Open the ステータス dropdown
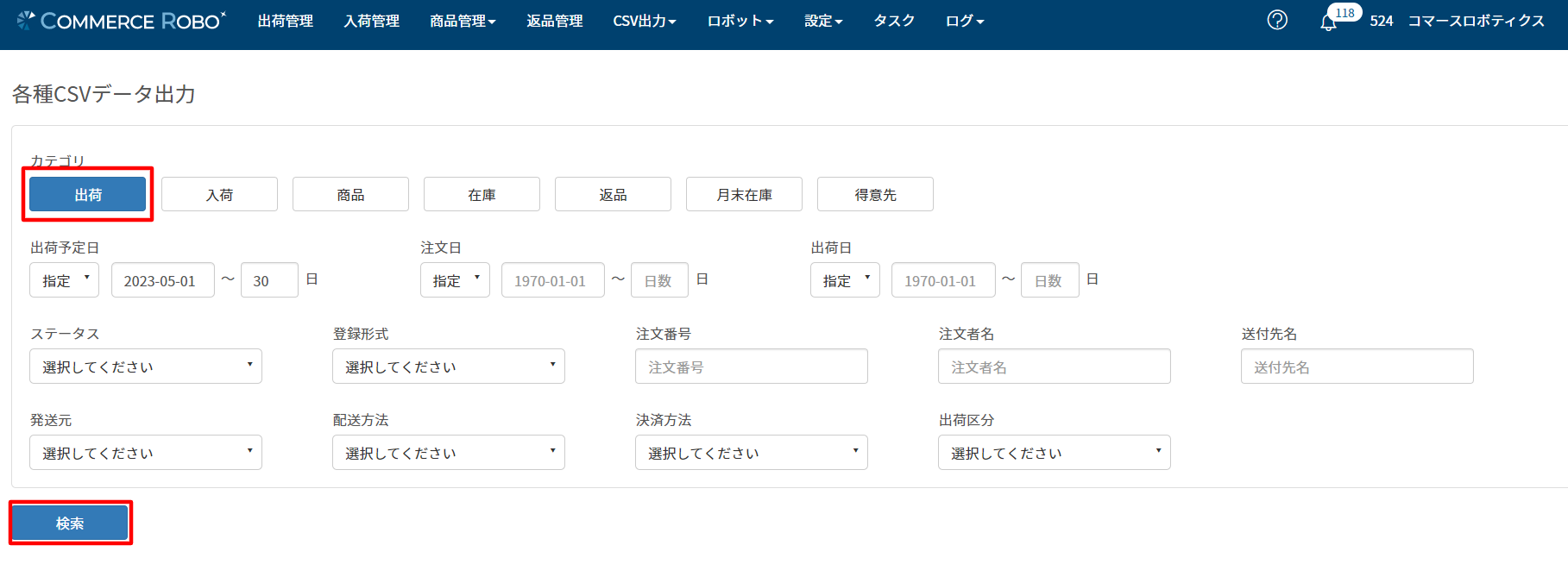Viewport: 1568px width, 564px height. click(x=146, y=367)
